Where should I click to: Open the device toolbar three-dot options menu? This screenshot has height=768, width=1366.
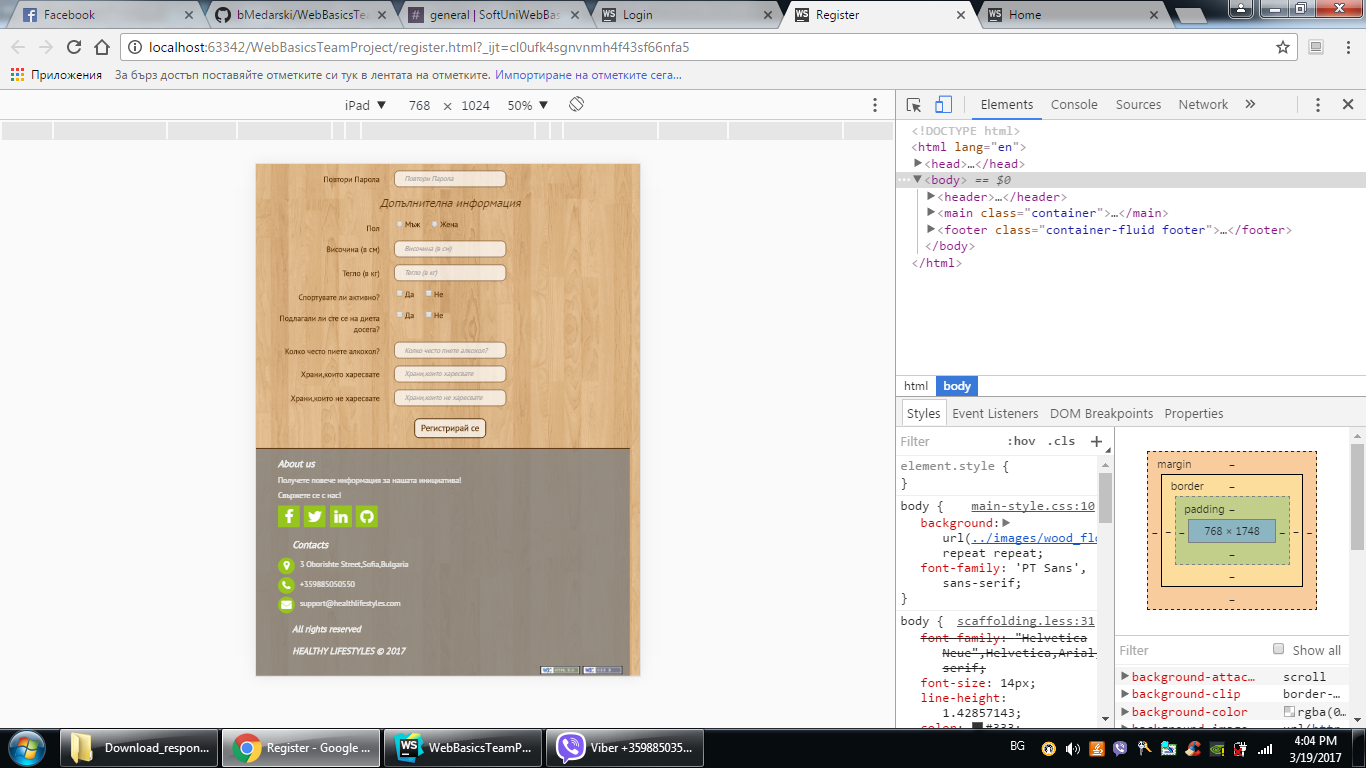pyautogui.click(x=875, y=105)
